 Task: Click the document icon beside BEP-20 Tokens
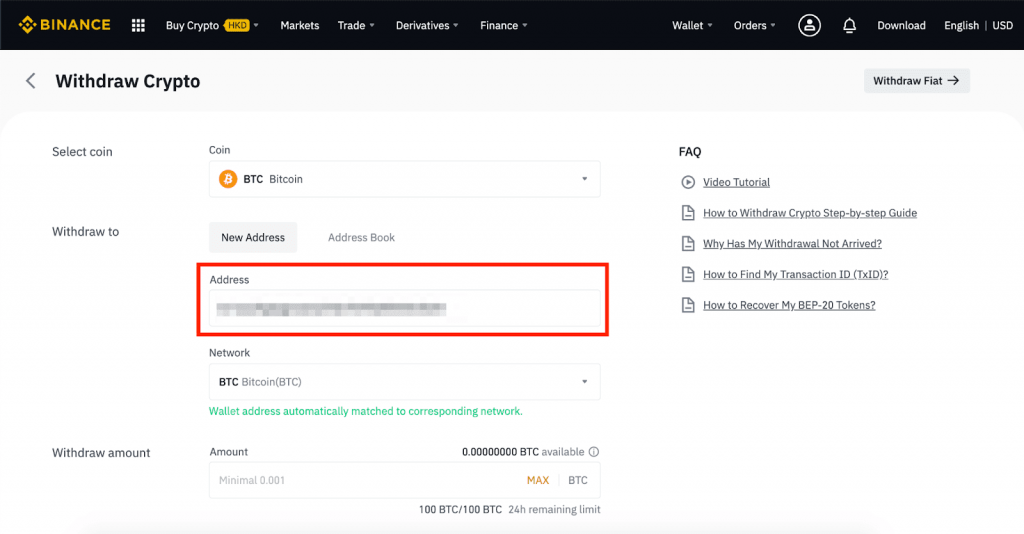[688, 305]
